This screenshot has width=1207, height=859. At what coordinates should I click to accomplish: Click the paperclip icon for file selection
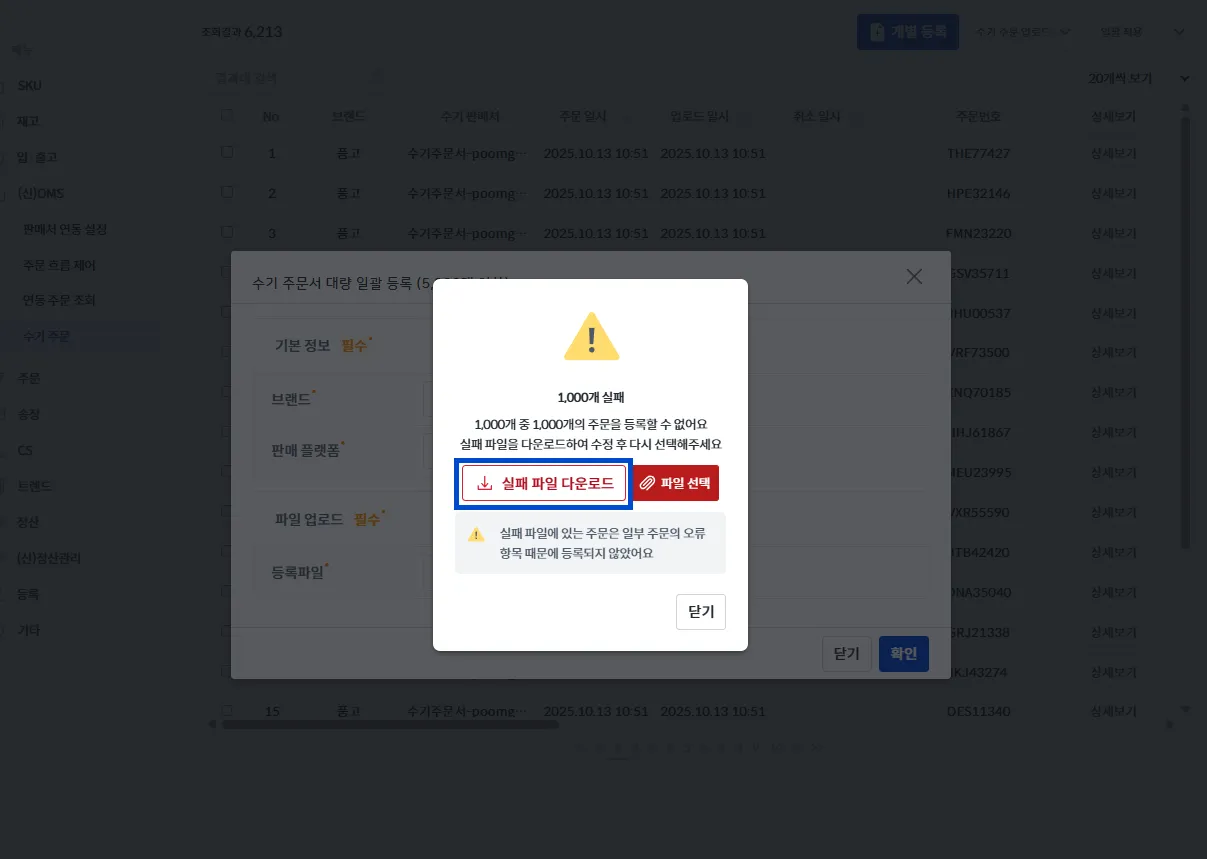647,483
